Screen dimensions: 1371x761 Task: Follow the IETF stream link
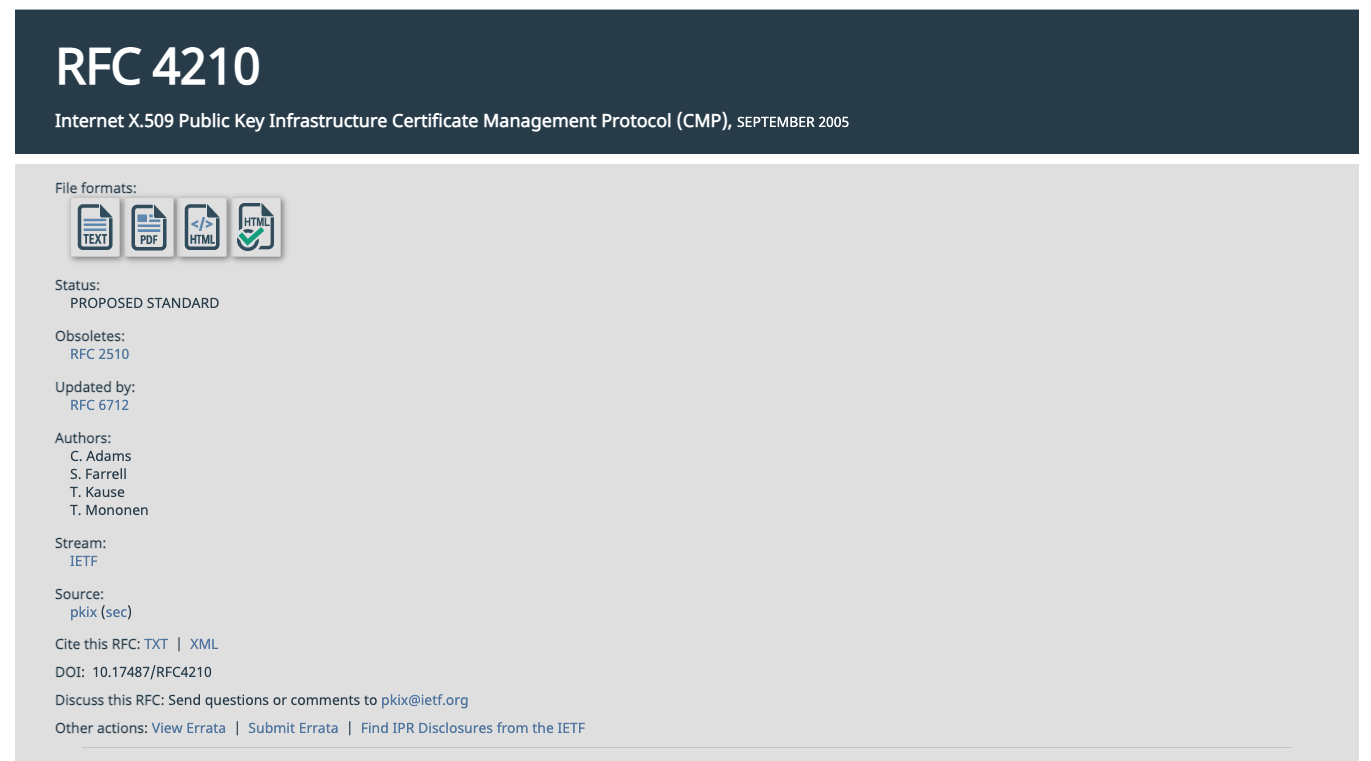[84, 561]
